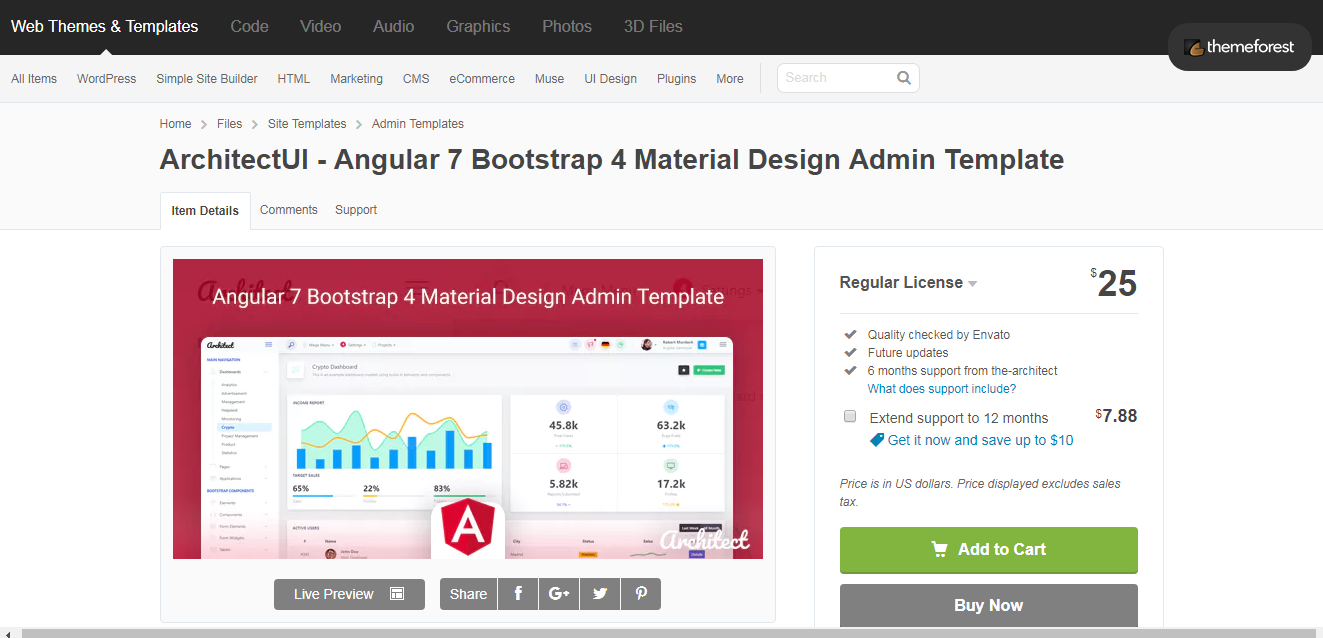Click the tag icon beside save offer
This screenshot has height=638, width=1323.
[x=877, y=440]
